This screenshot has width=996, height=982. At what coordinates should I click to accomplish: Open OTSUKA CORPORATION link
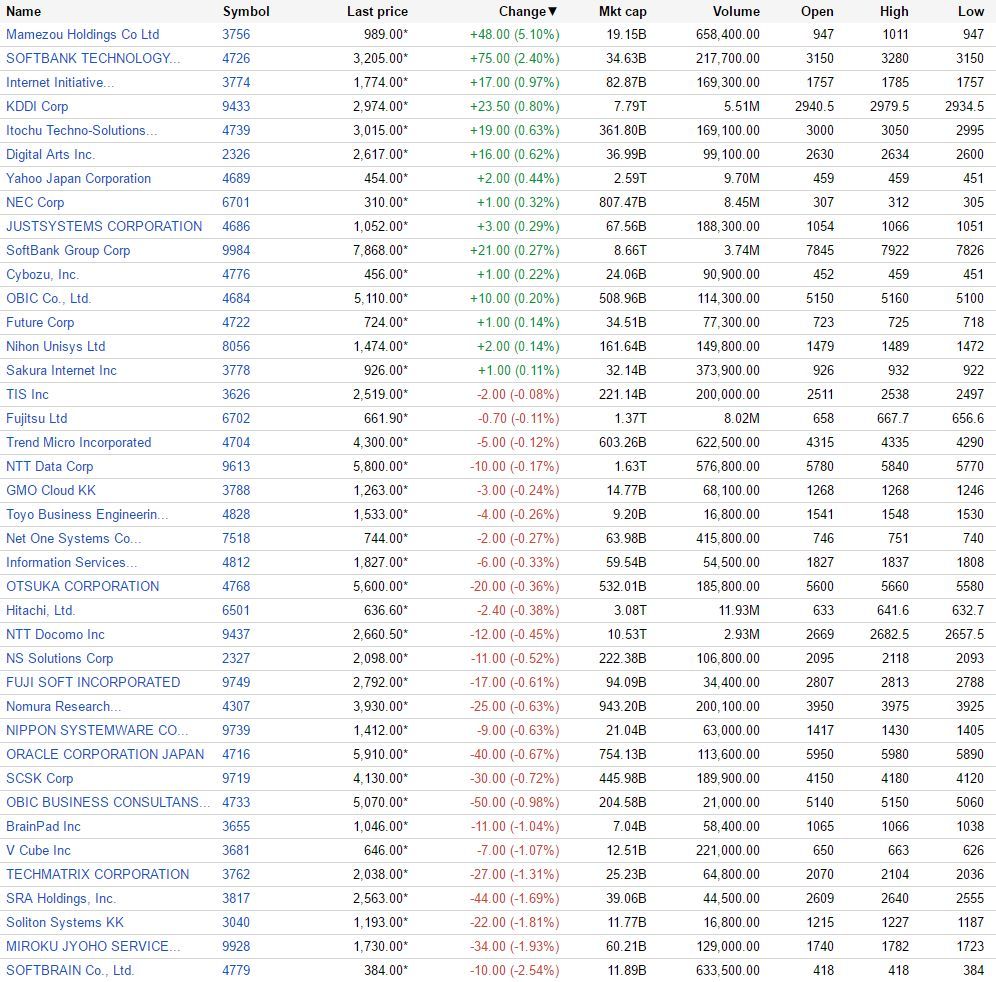[83, 586]
